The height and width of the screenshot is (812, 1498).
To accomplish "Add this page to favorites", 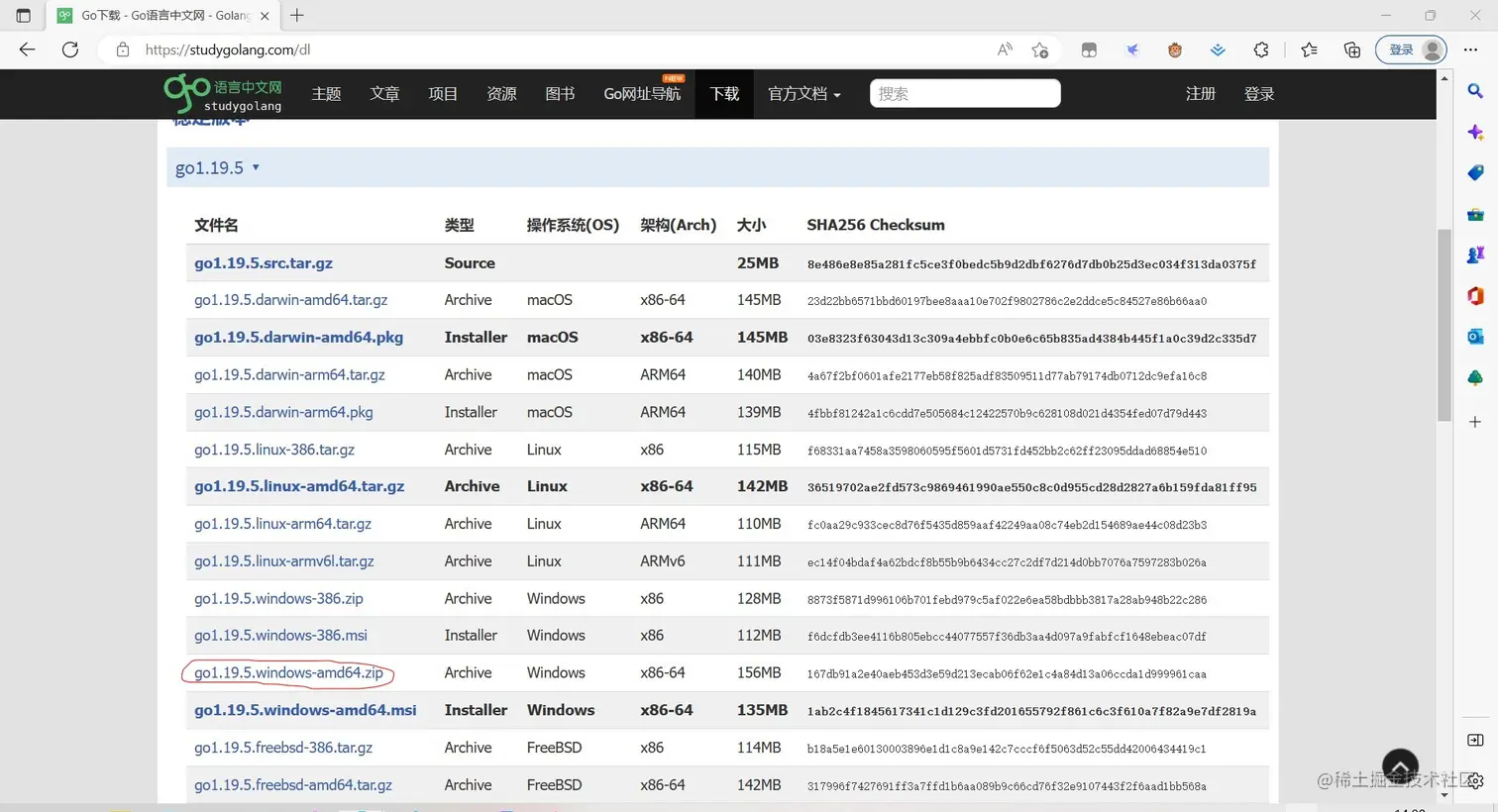I will tap(1039, 50).
